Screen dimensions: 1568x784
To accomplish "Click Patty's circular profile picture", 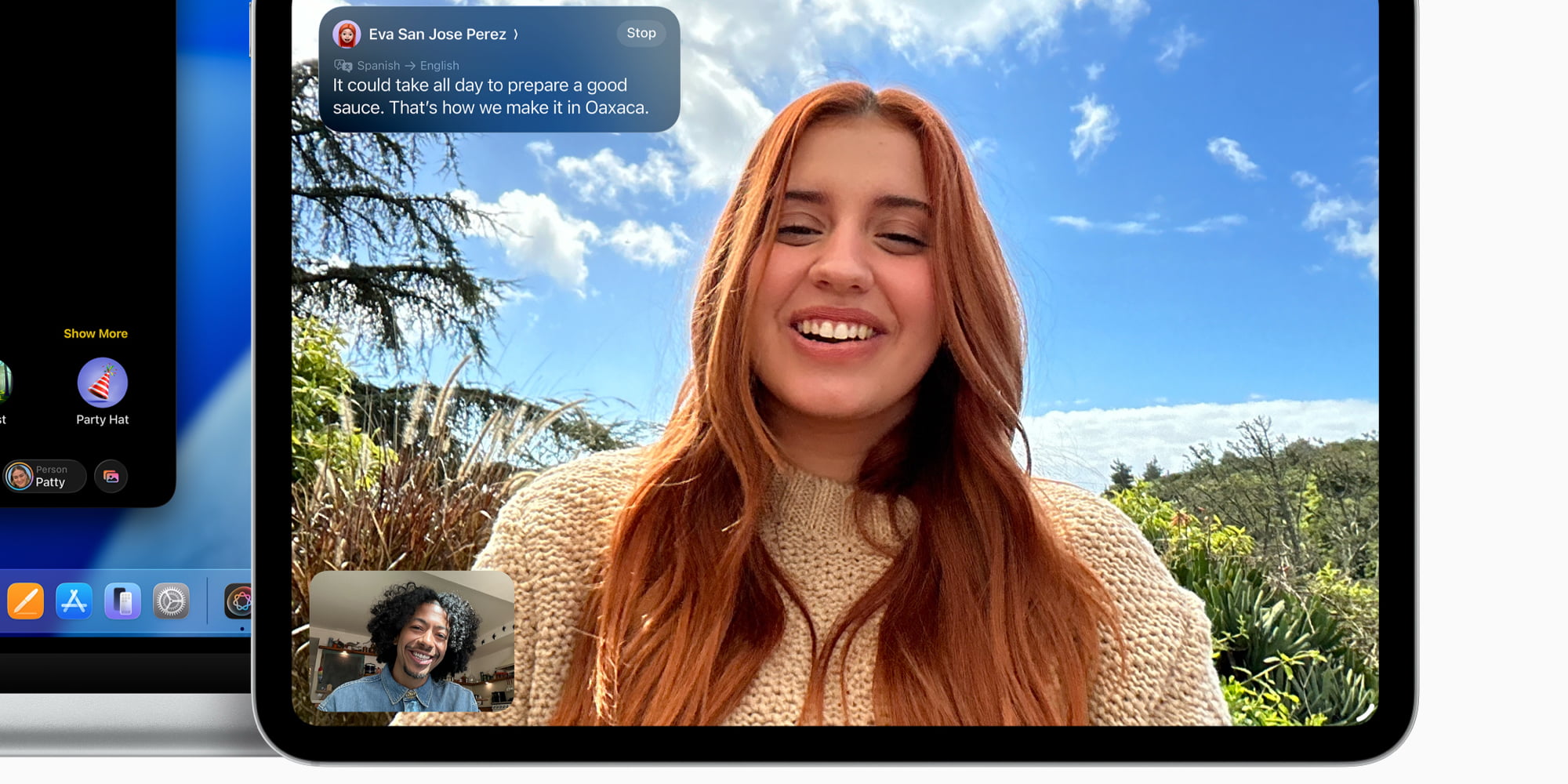I will 18,475.
